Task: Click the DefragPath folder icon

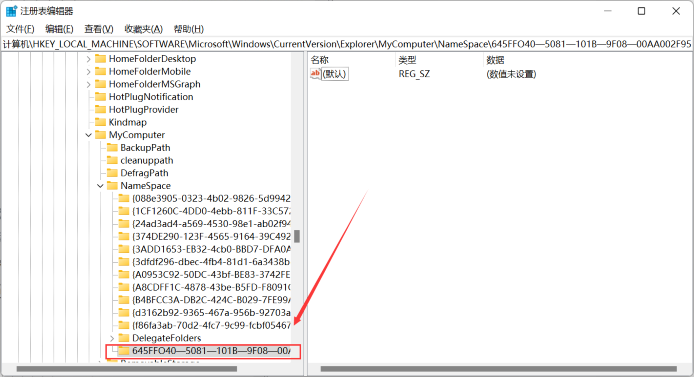Action: point(112,173)
